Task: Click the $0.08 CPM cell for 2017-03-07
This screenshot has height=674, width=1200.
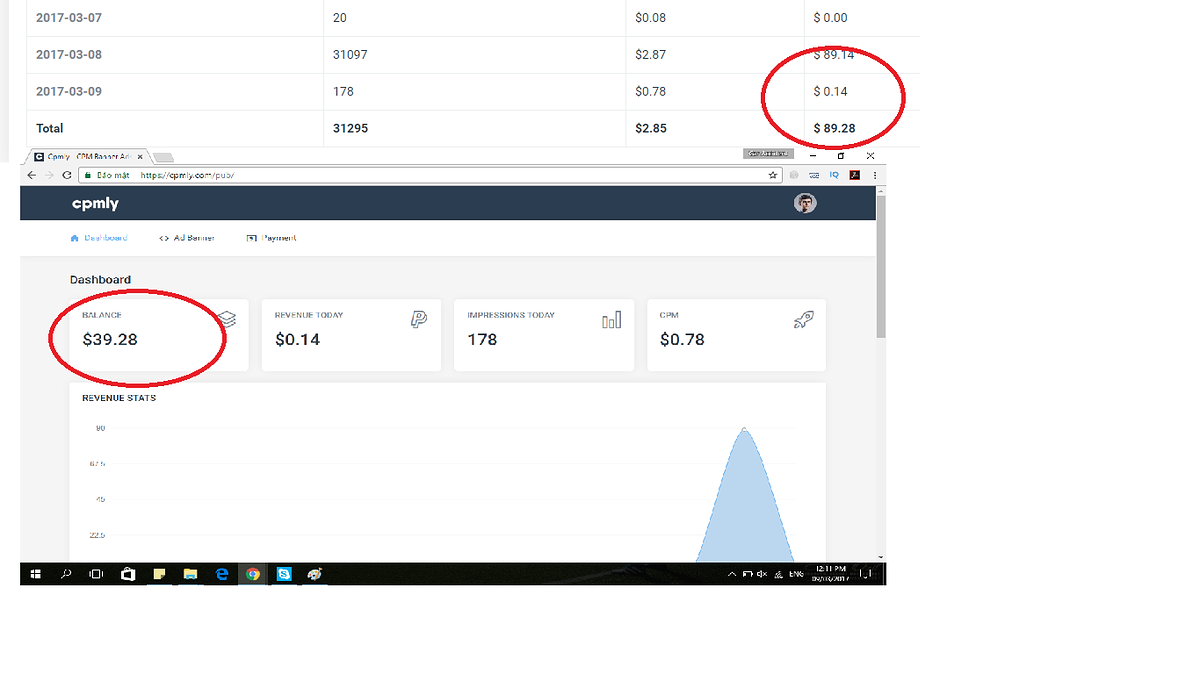Action: [x=651, y=18]
